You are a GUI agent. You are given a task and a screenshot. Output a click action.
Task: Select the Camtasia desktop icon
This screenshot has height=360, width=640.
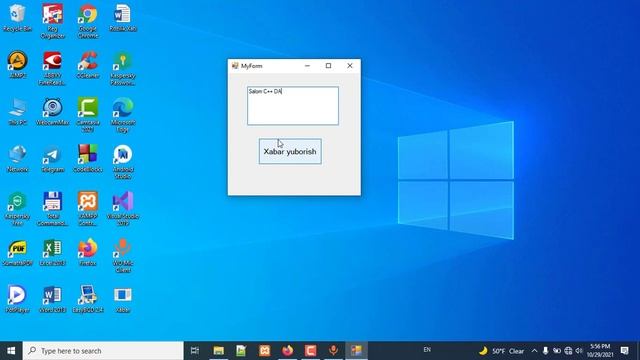(88, 115)
